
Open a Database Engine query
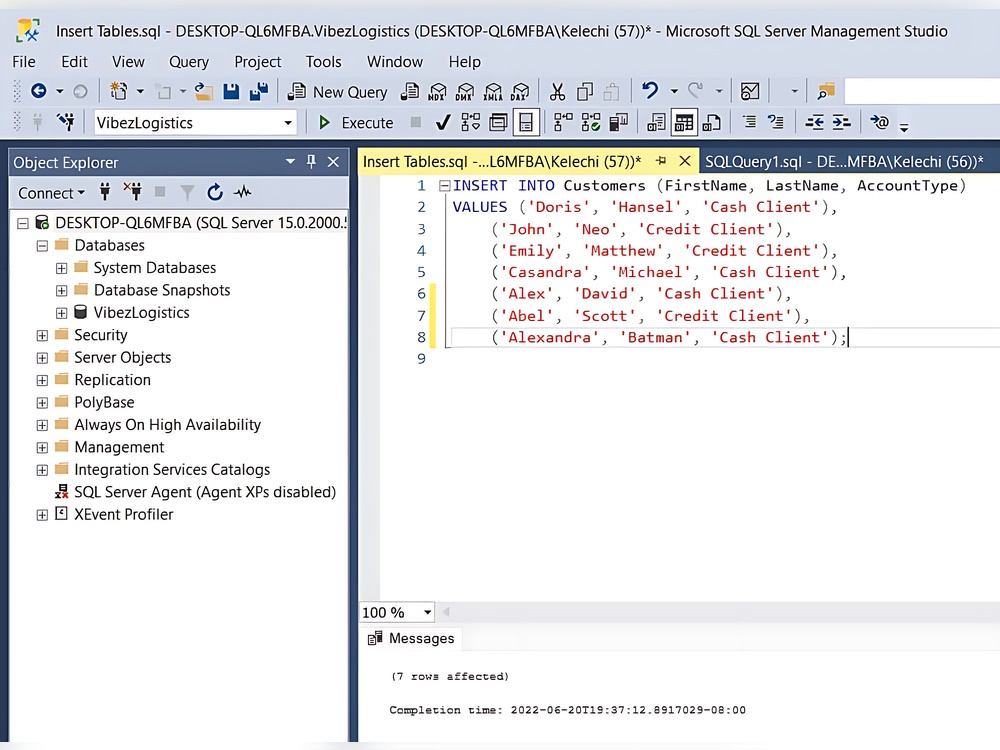point(409,91)
